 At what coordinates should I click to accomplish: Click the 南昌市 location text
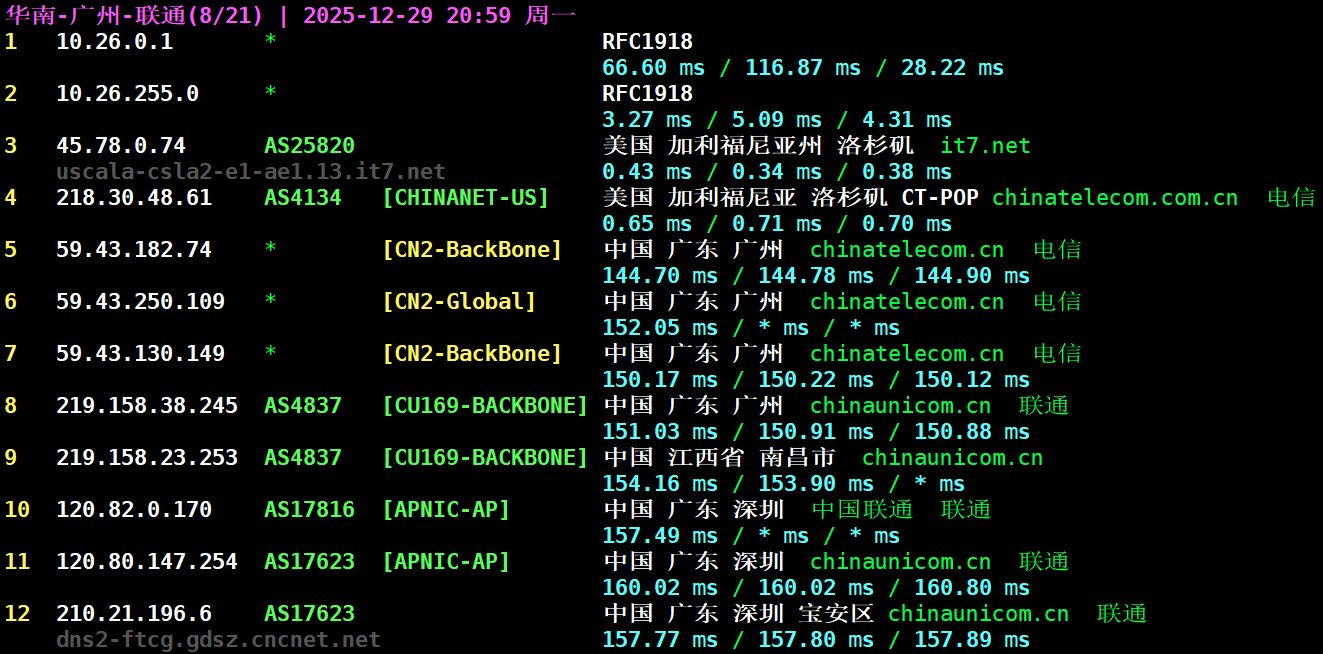click(x=796, y=458)
